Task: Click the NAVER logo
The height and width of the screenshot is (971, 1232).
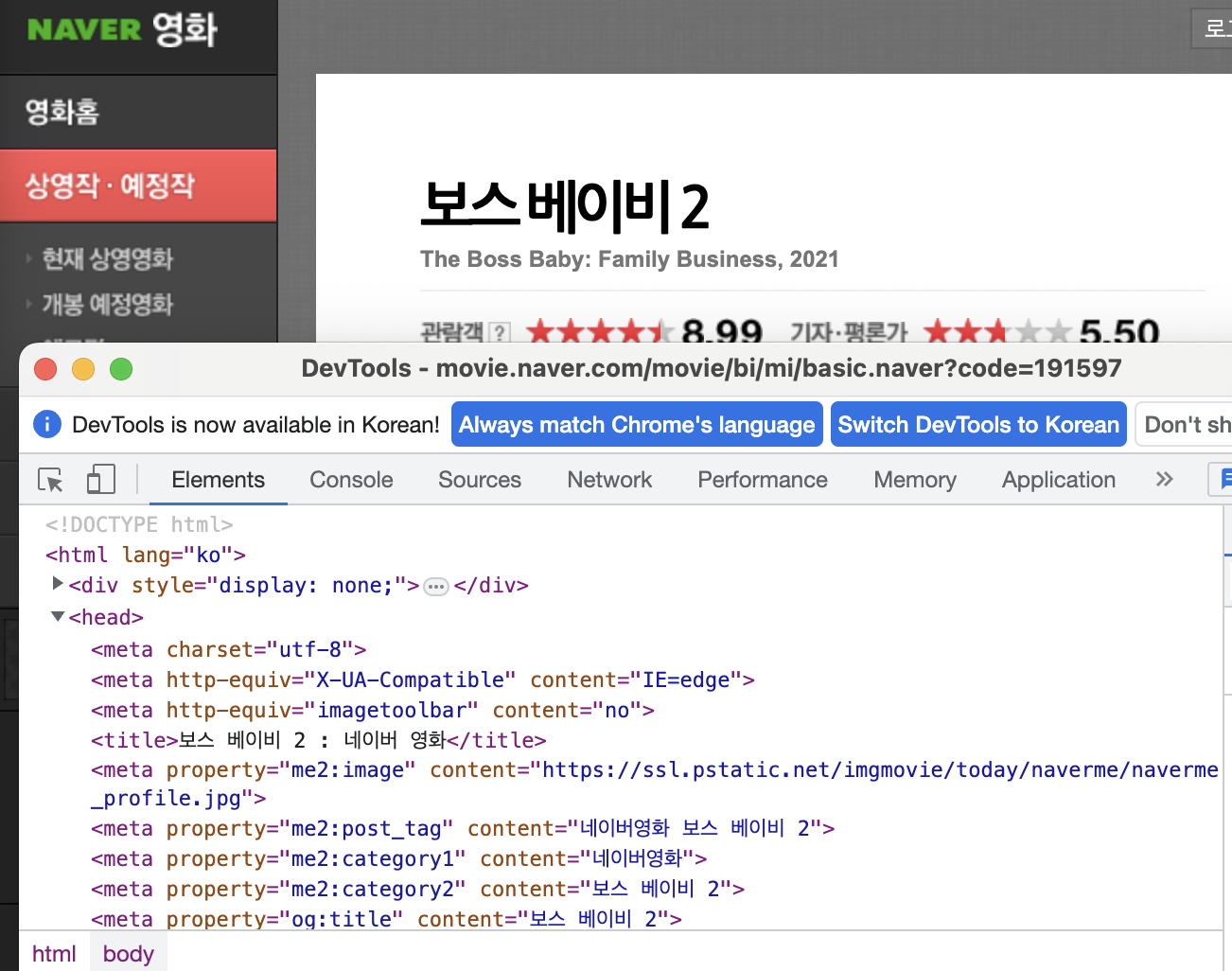Action: (84, 29)
